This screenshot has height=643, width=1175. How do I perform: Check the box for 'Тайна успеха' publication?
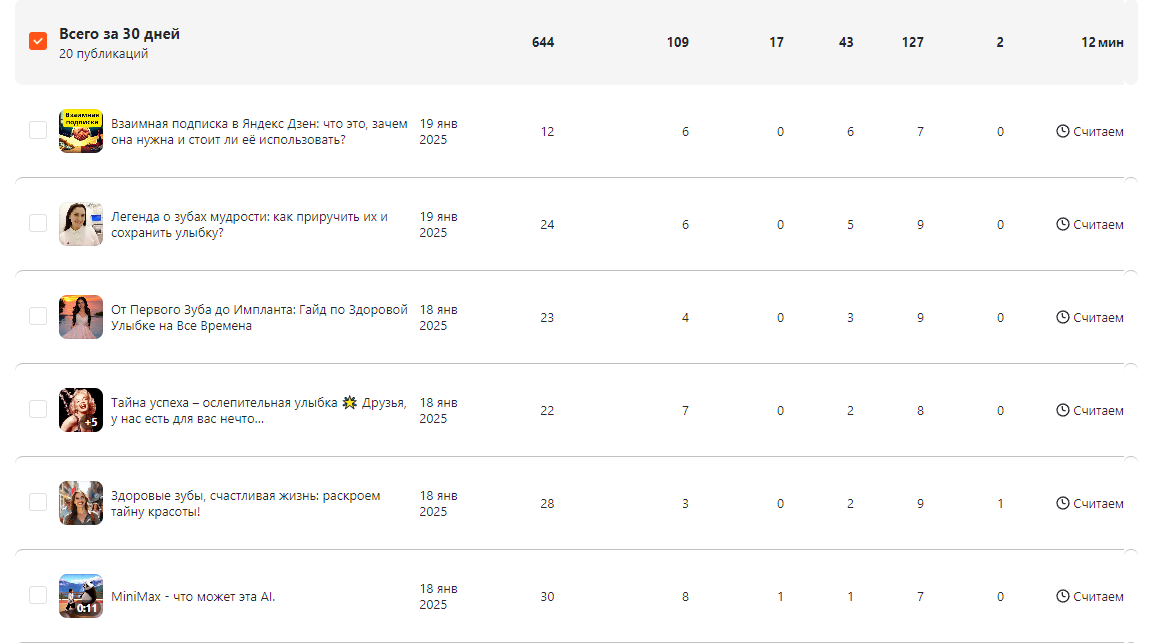[38, 409]
